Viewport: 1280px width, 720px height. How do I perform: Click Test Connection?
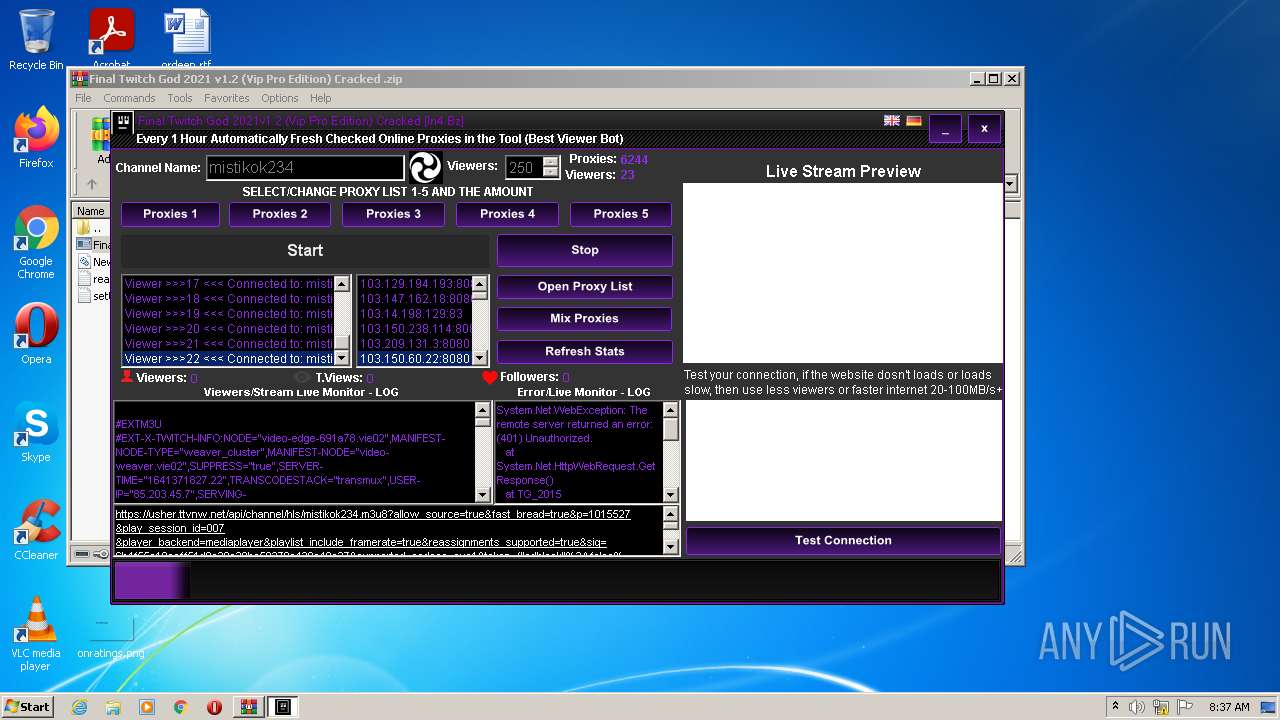[x=843, y=541]
